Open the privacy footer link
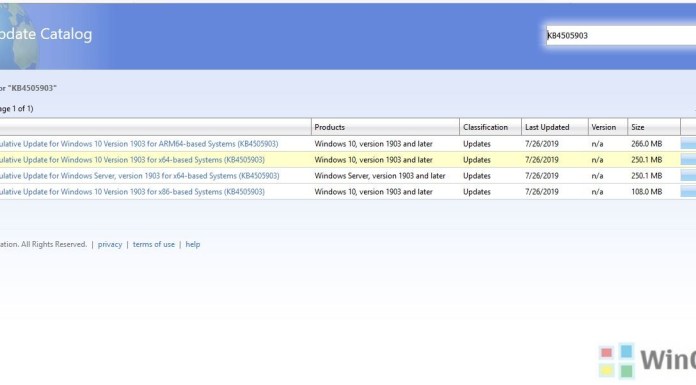 click(110, 244)
